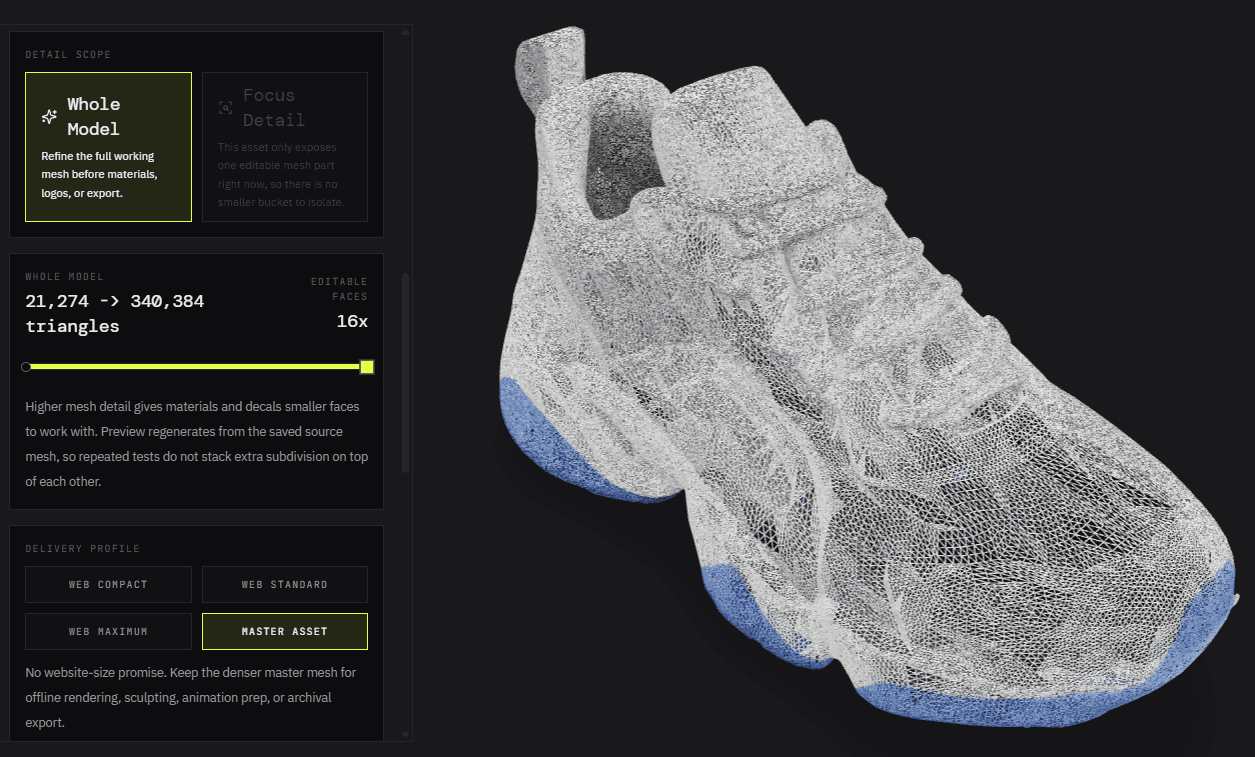Viewport: 1255px width, 757px height.
Task: Click the '21,274 -> 340,384 triangles' text
Action: (x=115, y=313)
